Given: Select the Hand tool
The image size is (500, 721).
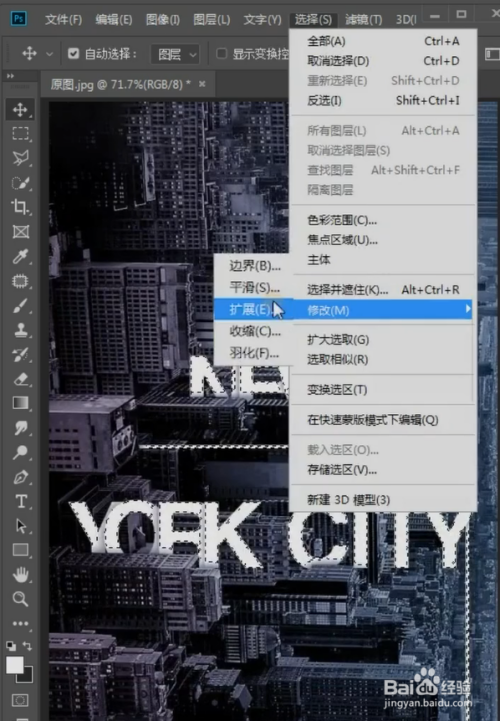Looking at the screenshot, I should pos(20,574).
